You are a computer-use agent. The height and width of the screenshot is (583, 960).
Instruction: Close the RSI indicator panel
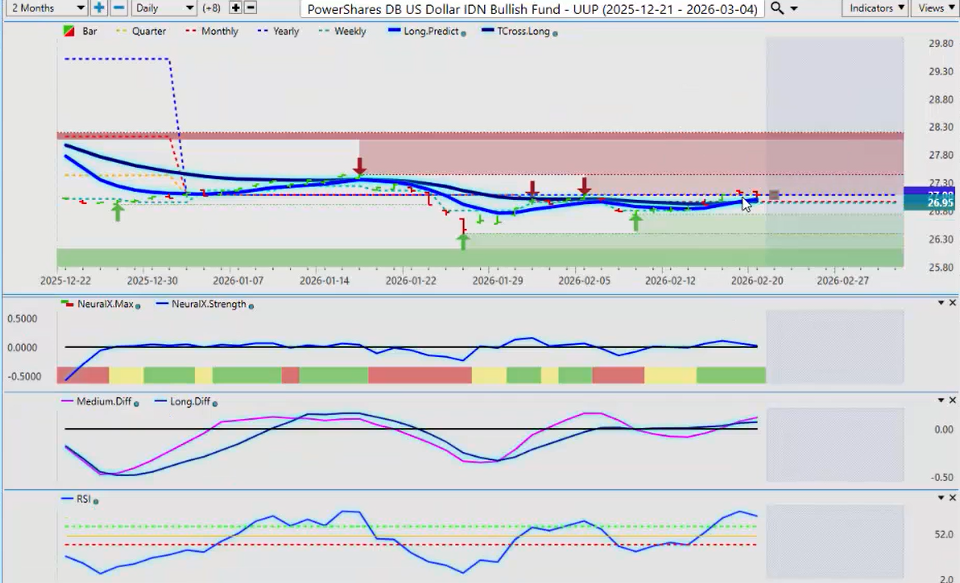coord(952,498)
